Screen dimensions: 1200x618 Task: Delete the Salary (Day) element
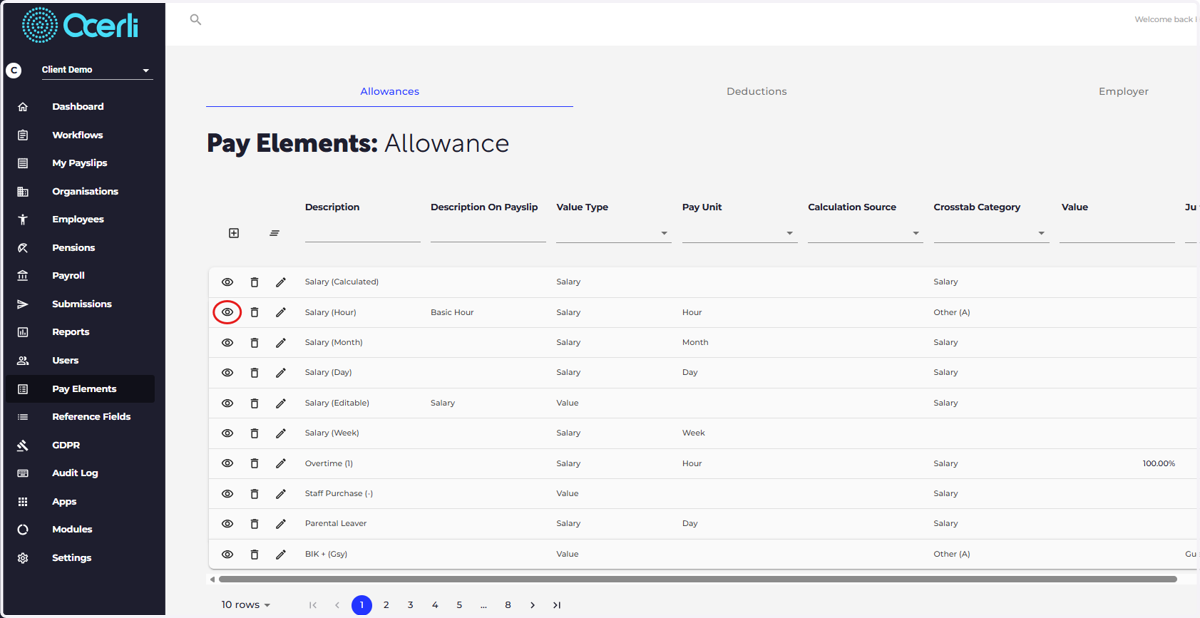tap(254, 372)
